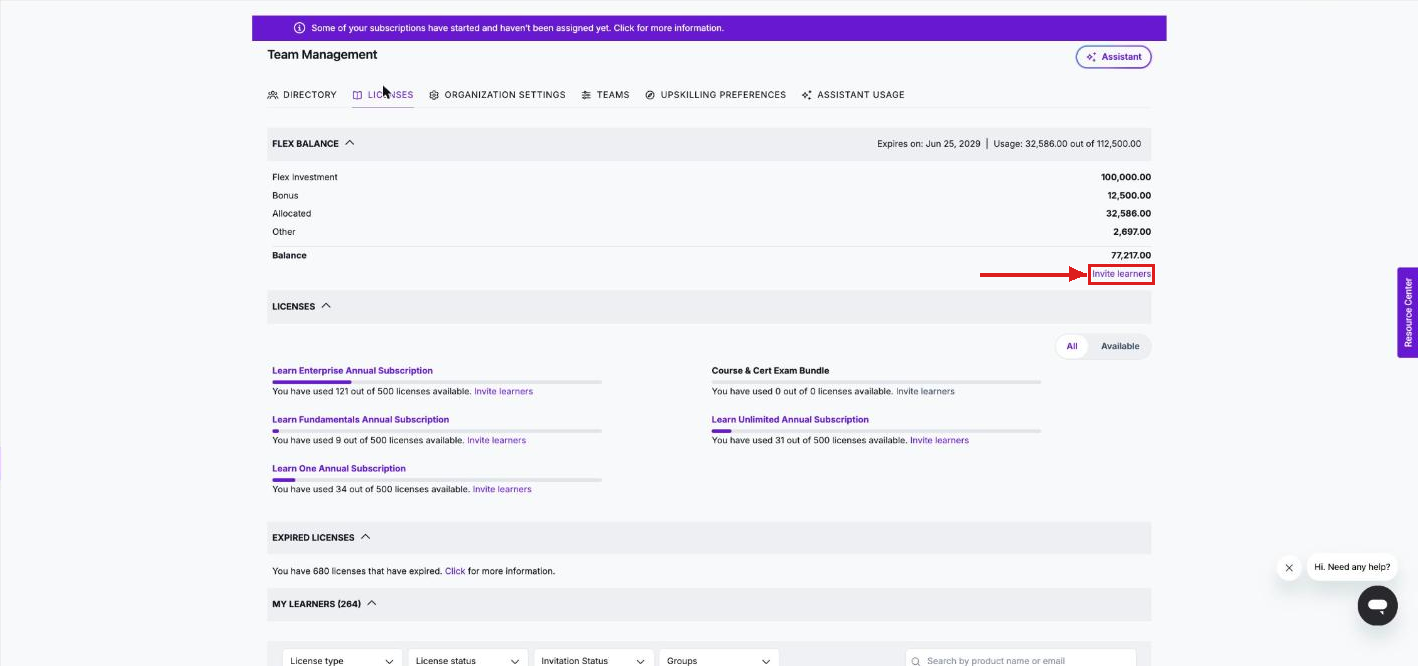Open Upskilling Preferences tab
Screen dimensions: 1418x666
pos(715,95)
